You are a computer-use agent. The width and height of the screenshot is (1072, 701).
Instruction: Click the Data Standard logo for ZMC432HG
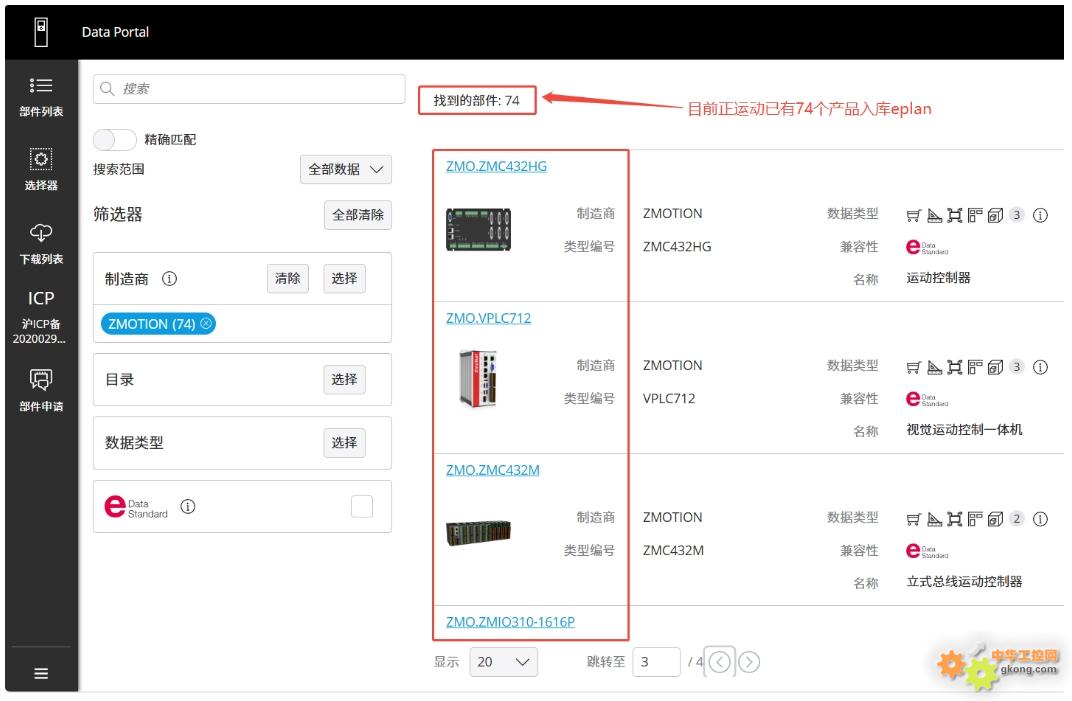[926, 247]
